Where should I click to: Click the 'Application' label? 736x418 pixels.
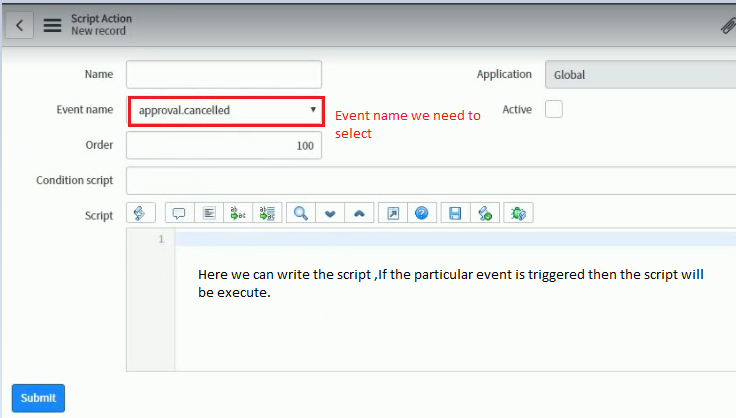tap(504, 75)
